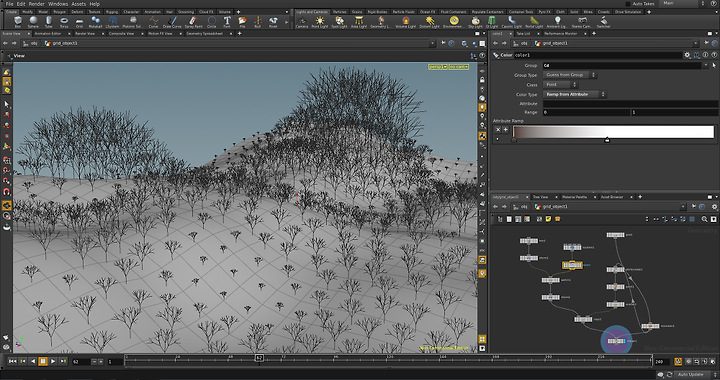The image size is (720, 380).
Task: Expand the Group field dropdown arrow
Action: pos(706,66)
